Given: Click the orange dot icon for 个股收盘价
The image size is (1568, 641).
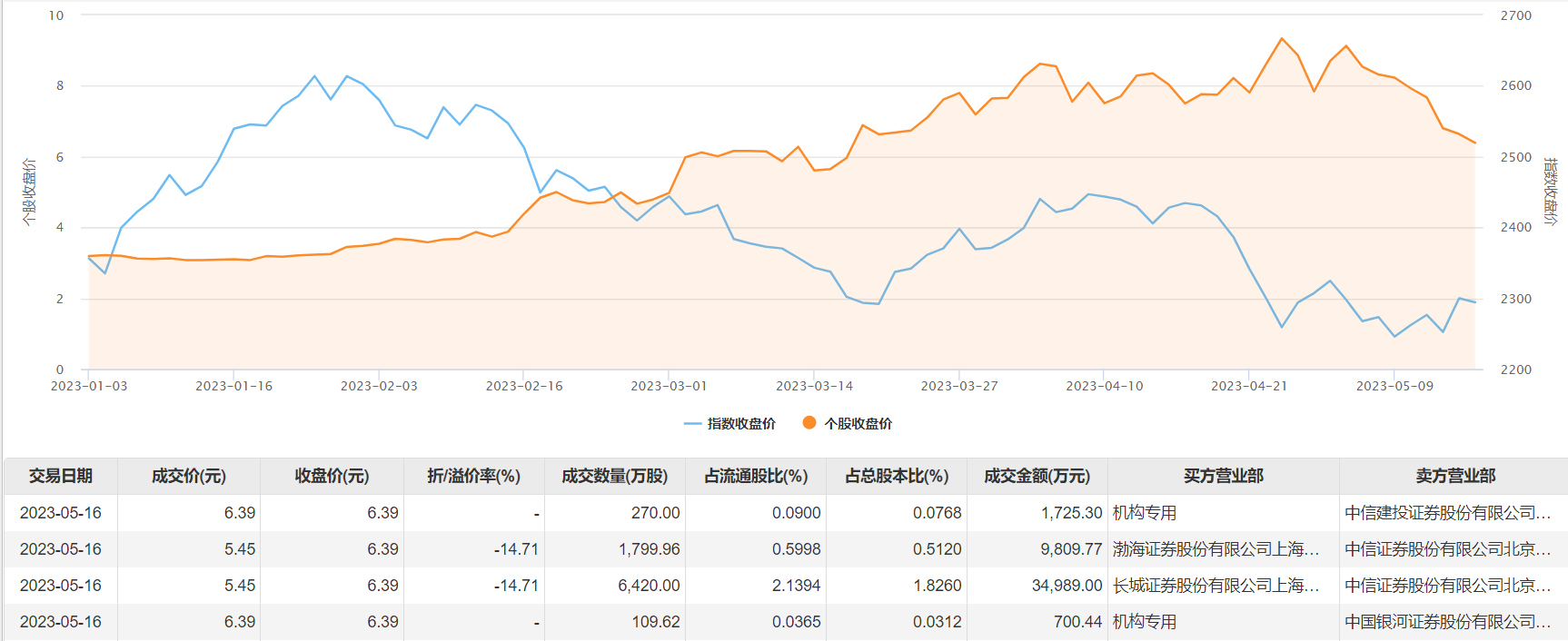Looking at the screenshot, I should pyautogui.click(x=809, y=422).
